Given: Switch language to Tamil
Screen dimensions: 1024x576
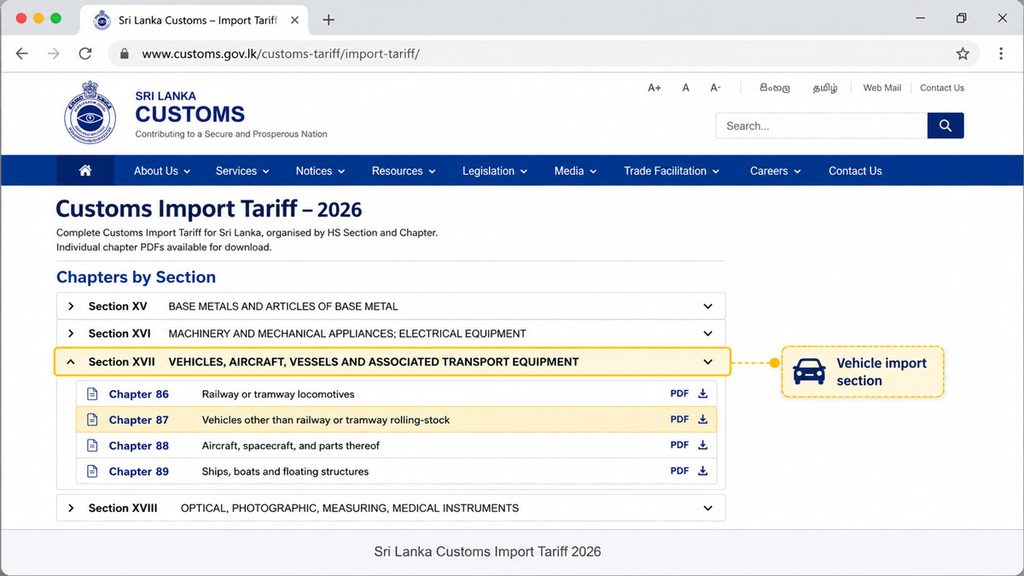Looking at the screenshot, I should click(825, 88).
